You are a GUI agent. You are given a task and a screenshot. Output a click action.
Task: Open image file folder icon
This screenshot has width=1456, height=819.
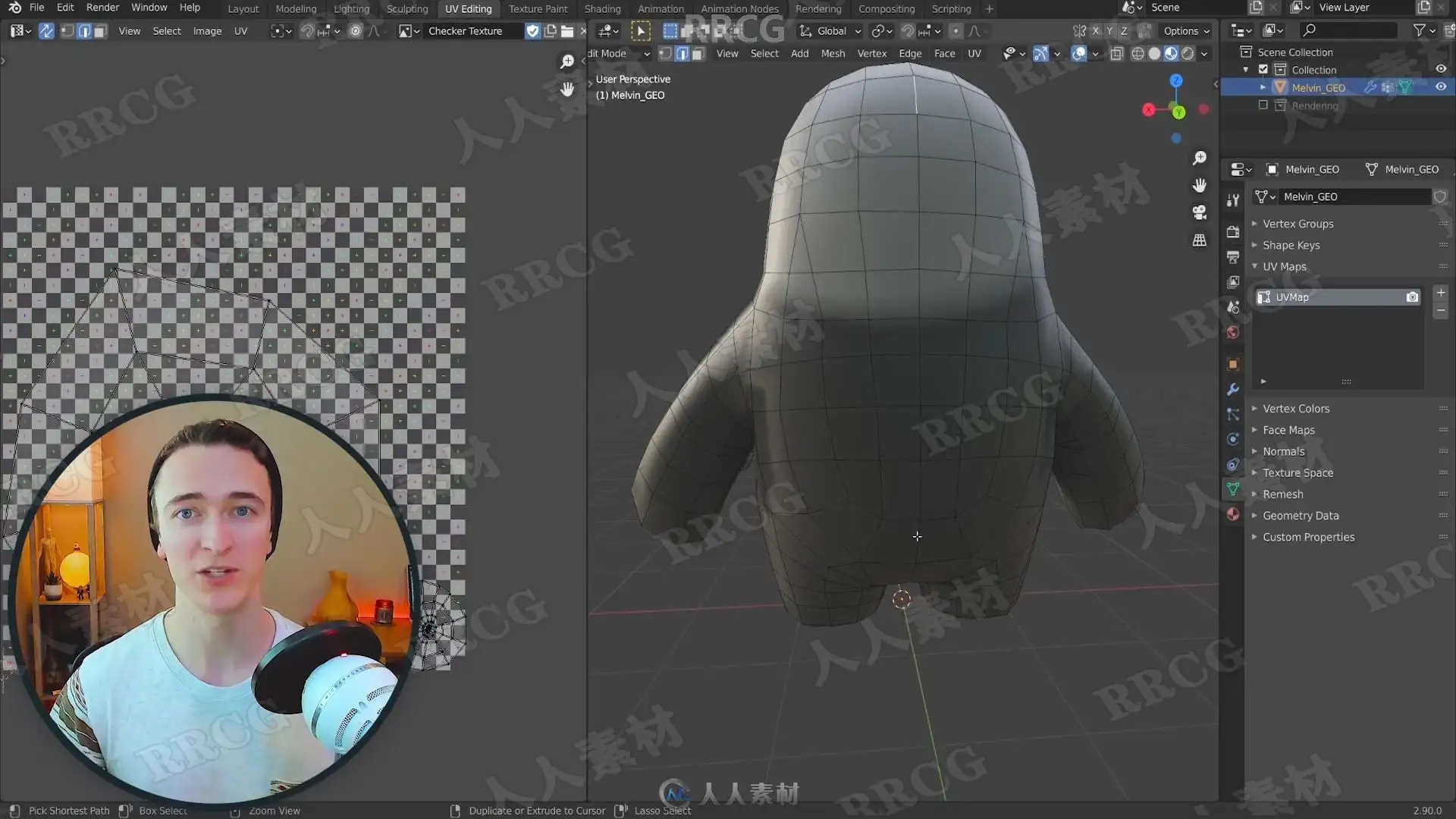tap(566, 31)
